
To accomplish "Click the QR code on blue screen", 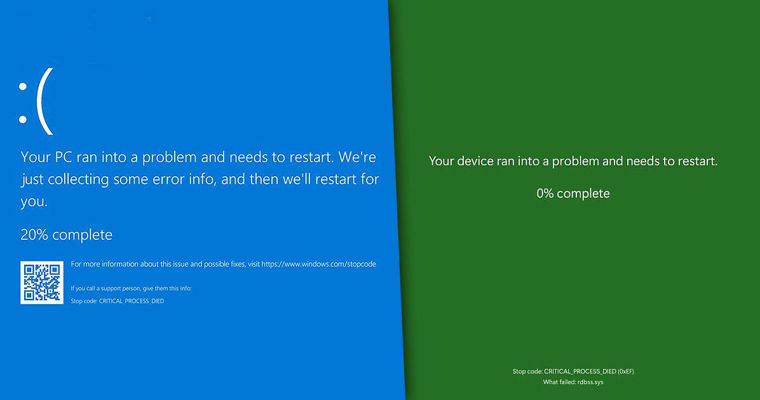I will 41,282.
